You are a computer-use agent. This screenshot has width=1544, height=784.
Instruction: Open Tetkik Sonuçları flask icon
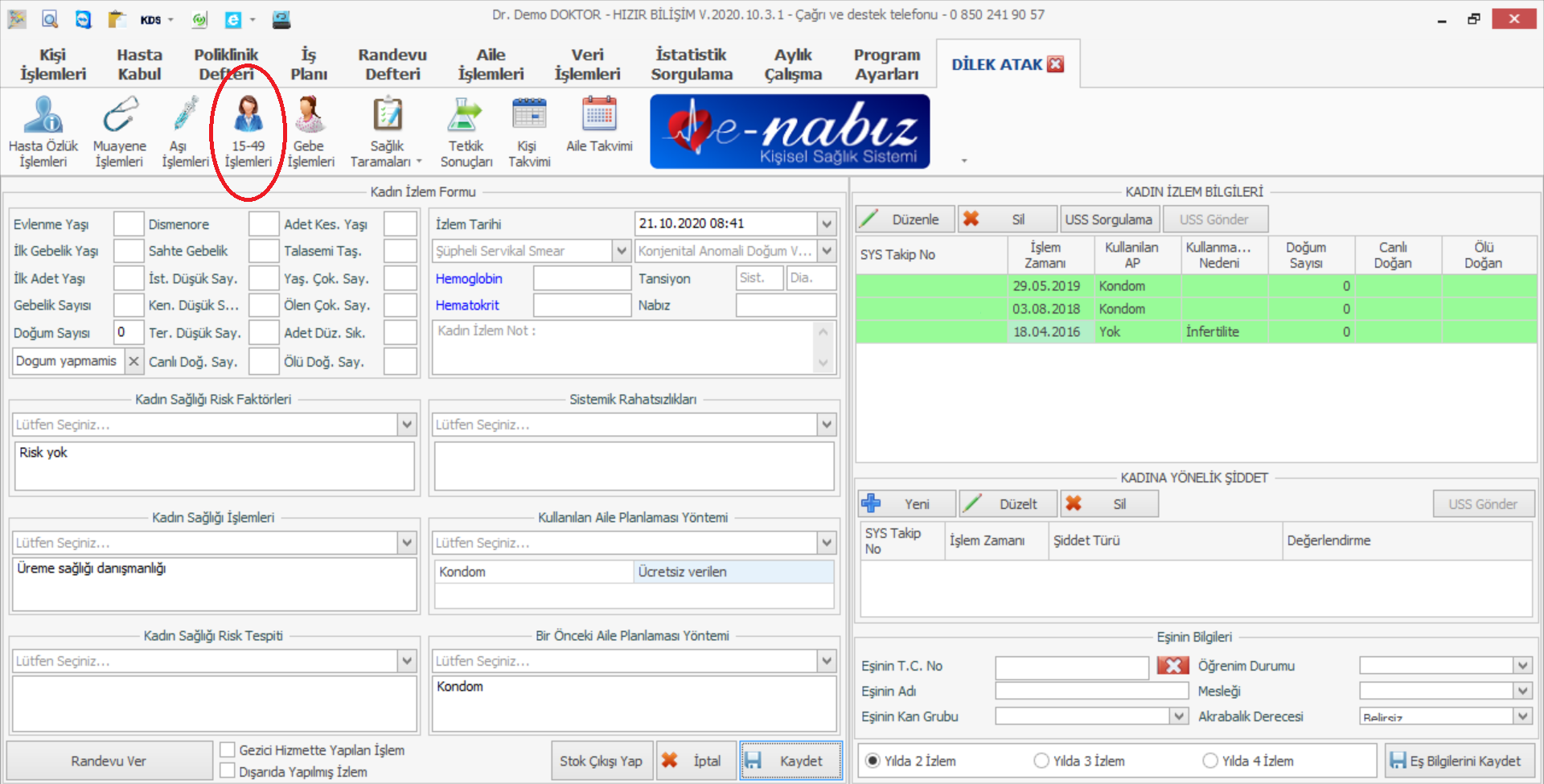[x=466, y=116]
